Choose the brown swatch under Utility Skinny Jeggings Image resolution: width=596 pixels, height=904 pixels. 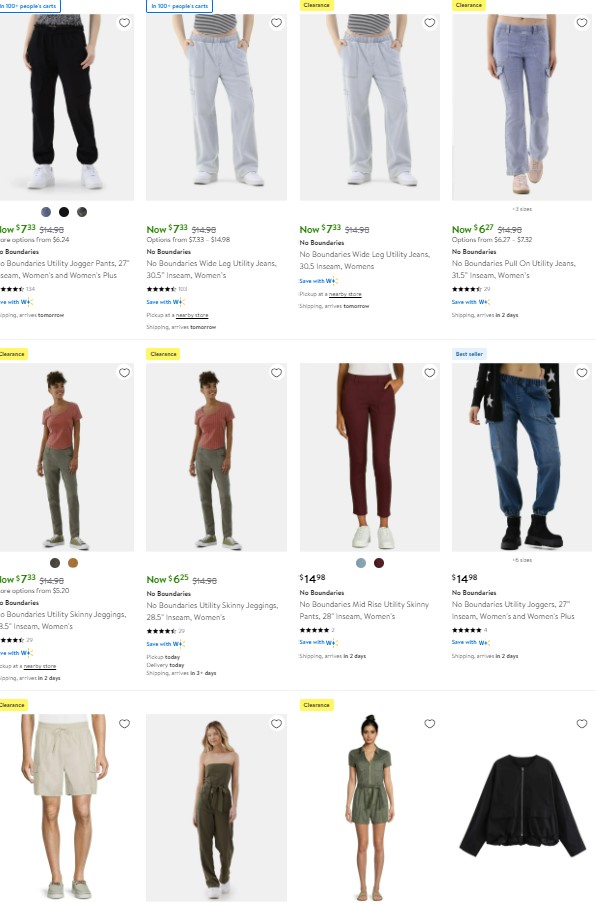click(73, 563)
